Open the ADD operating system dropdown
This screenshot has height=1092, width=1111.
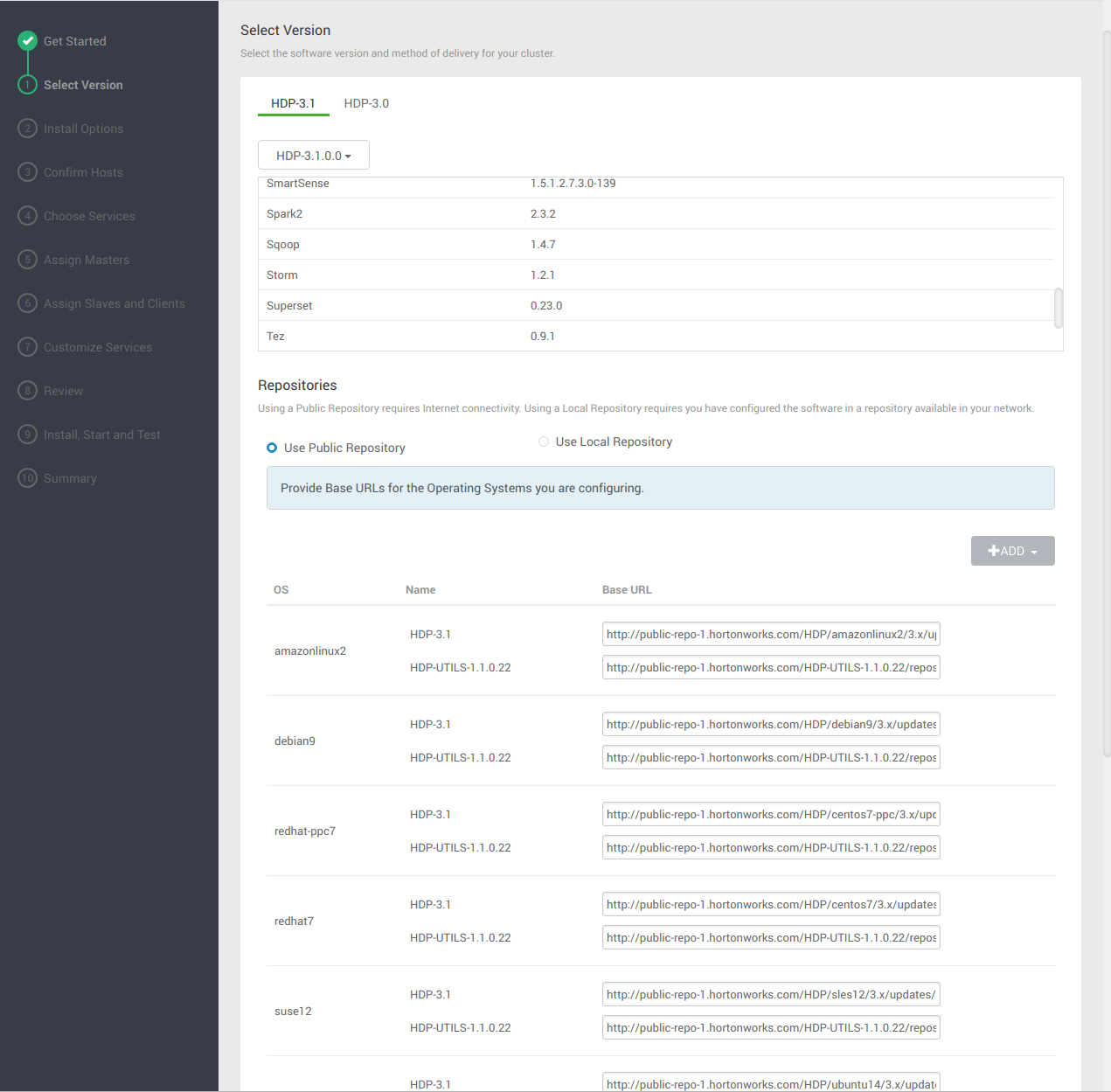tap(1012, 551)
